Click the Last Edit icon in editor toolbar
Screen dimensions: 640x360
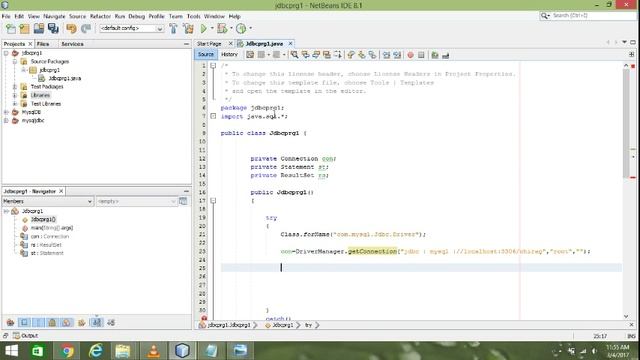pos(250,55)
